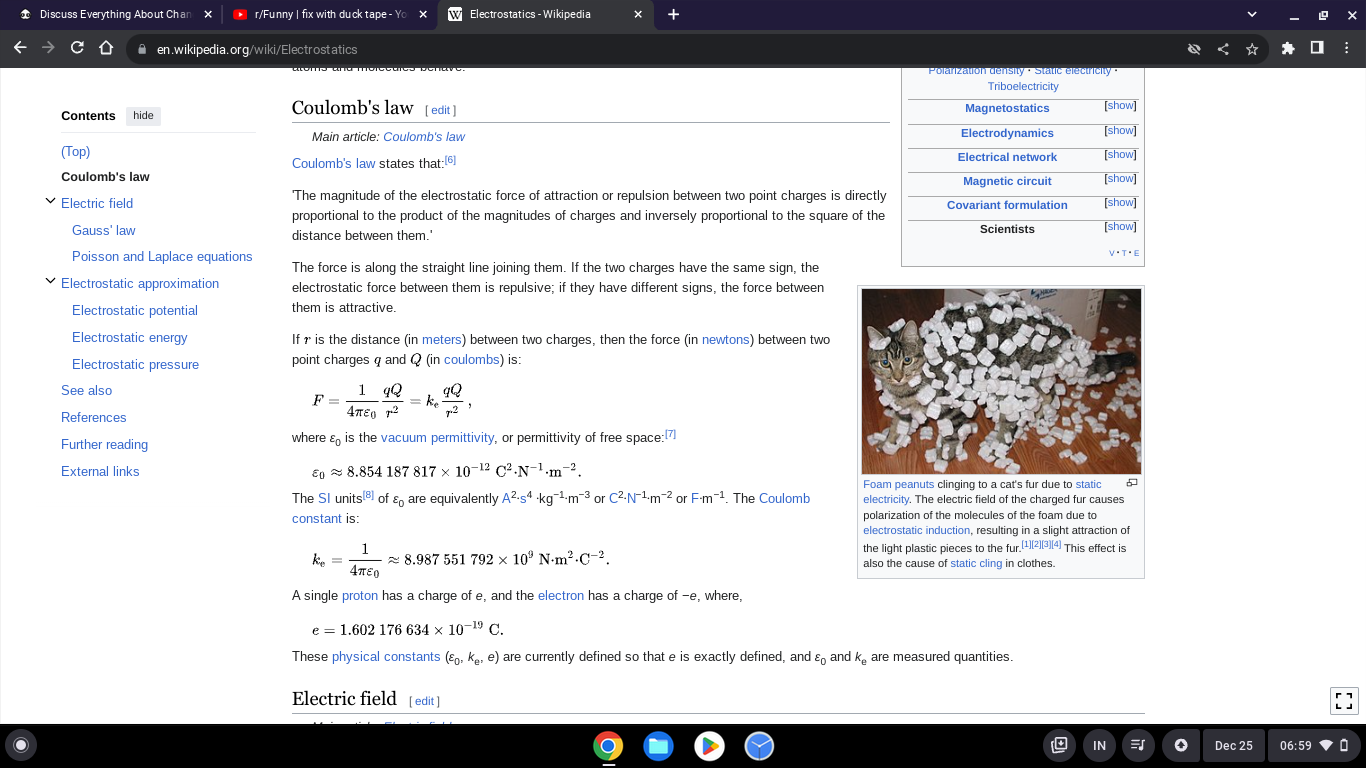Close the r/Funny YouTube tab
The image size is (1366, 768).
click(423, 14)
